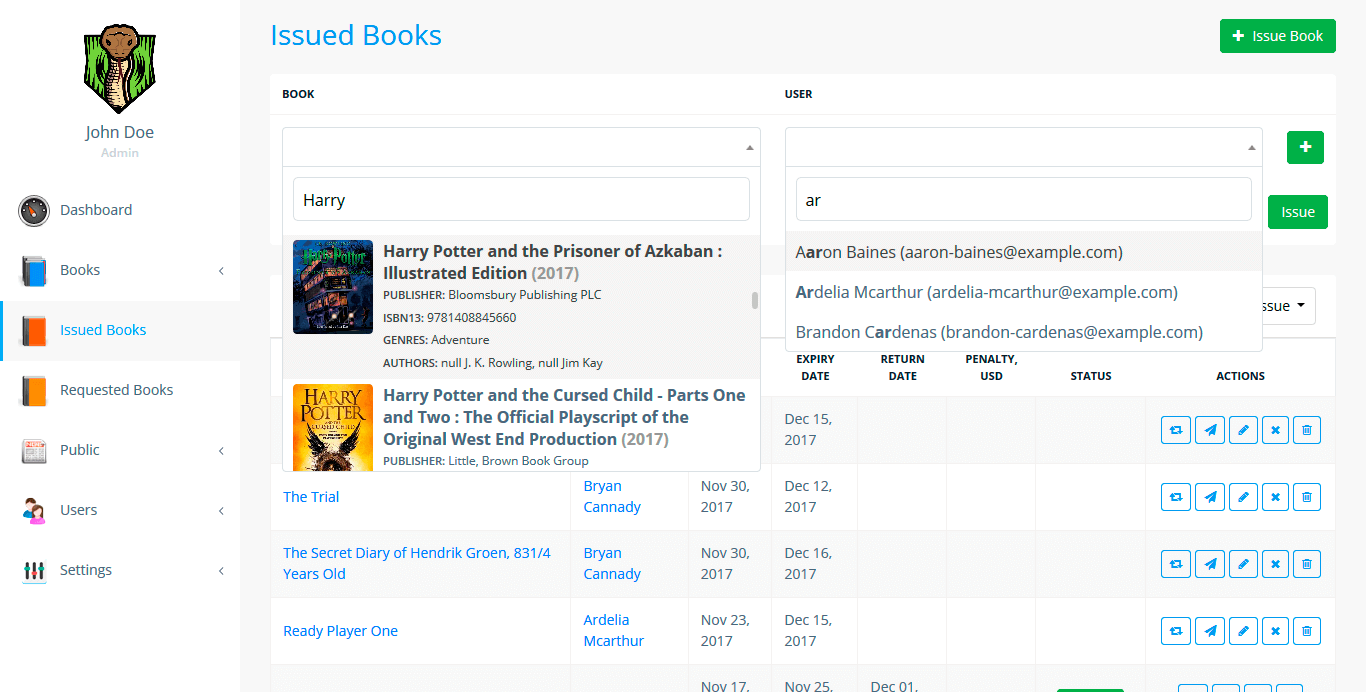Click the renew icon in The Trial row
The image size is (1366, 692).
click(x=1176, y=497)
